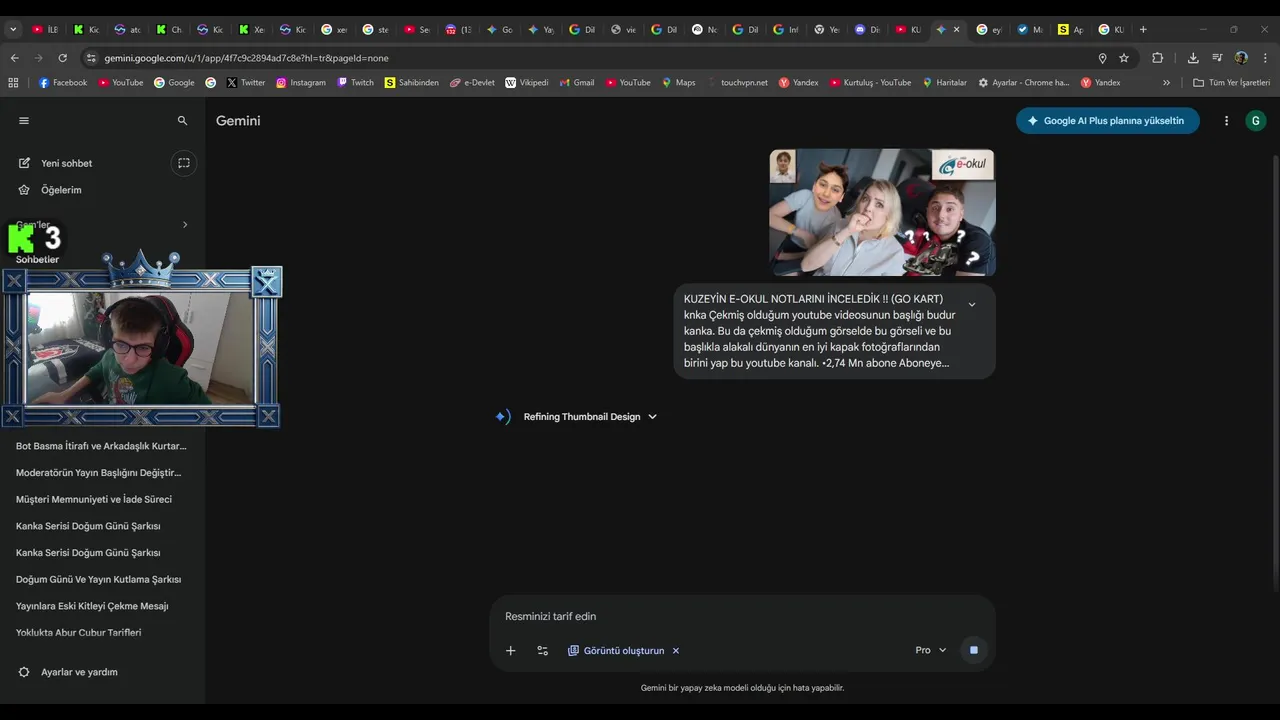Open the Gmail bookmark
Image resolution: width=1280 pixels, height=720 pixels.
pos(578,83)
